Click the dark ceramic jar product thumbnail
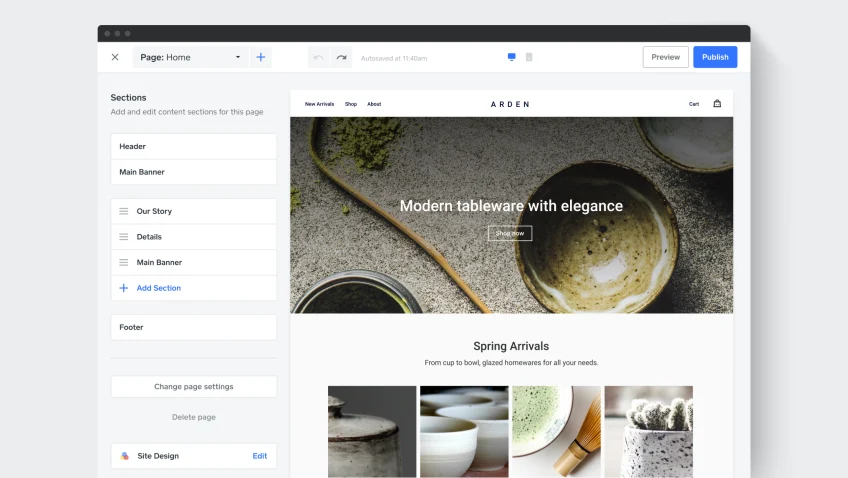848x478 pixels. pyautogui.click(x=372, y=431)
